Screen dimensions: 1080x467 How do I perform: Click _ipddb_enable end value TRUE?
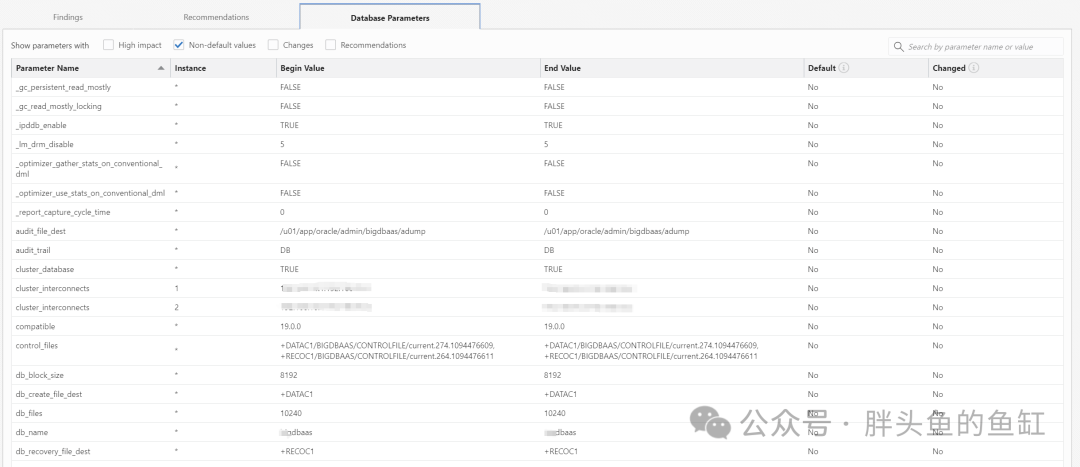[553, 125]
